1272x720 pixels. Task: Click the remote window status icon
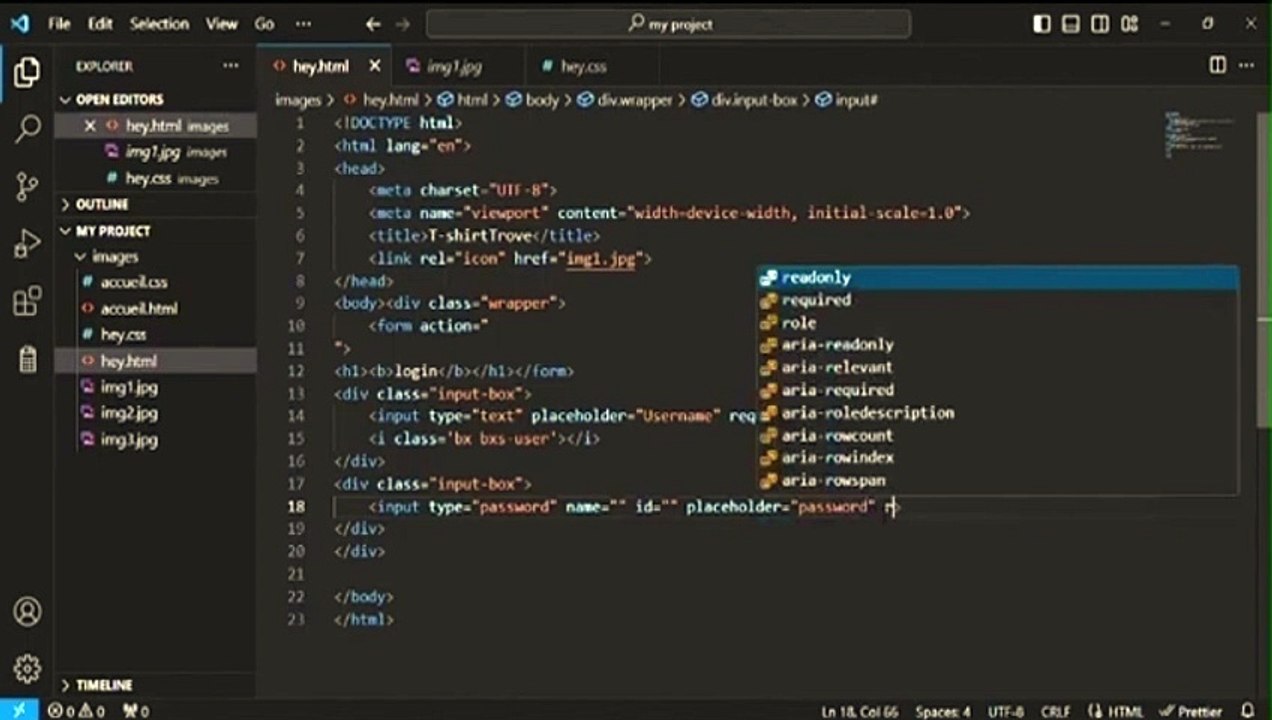tap(19, 710)
